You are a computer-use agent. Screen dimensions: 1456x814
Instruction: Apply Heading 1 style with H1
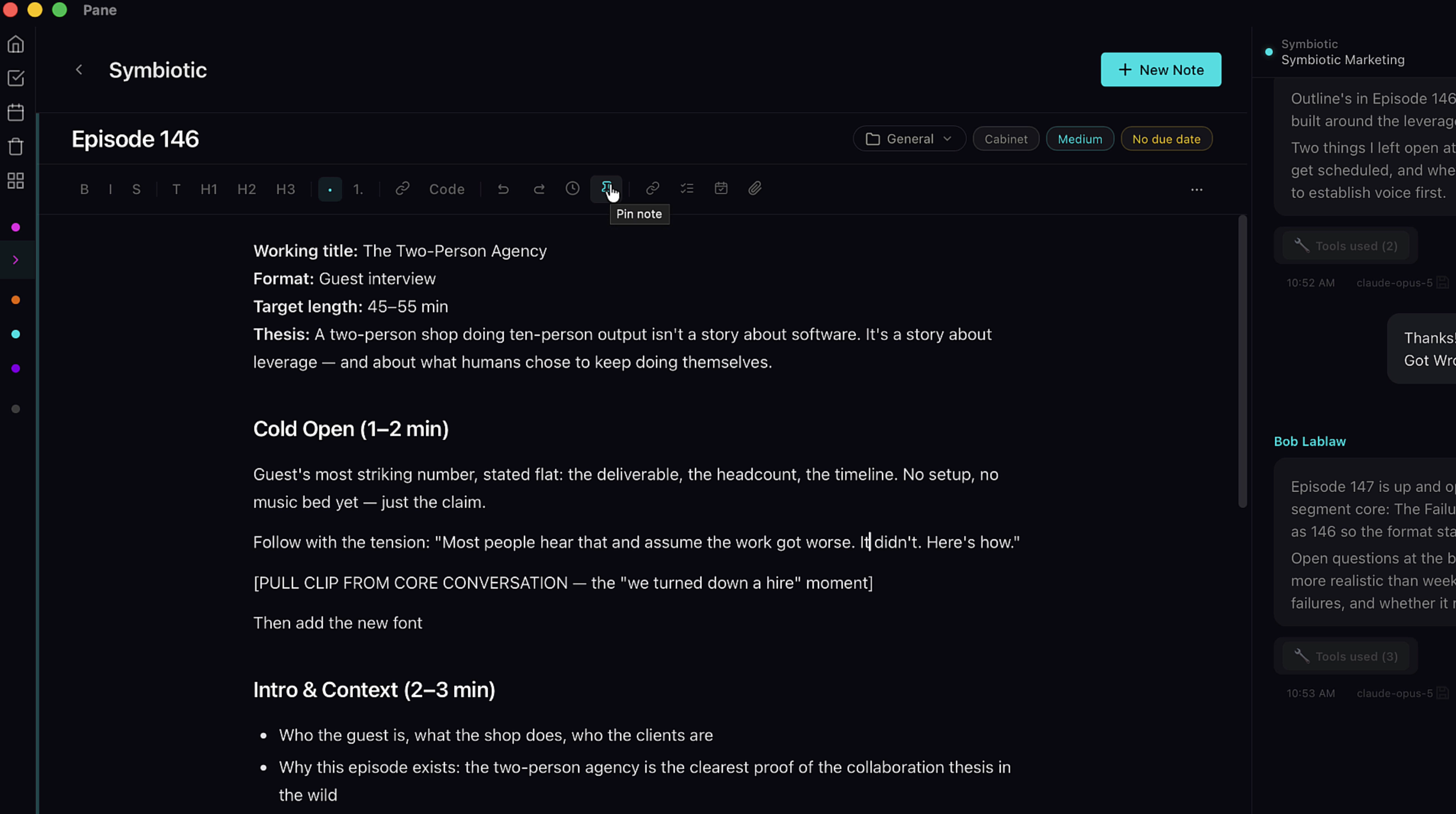click(x=209, y=189)
